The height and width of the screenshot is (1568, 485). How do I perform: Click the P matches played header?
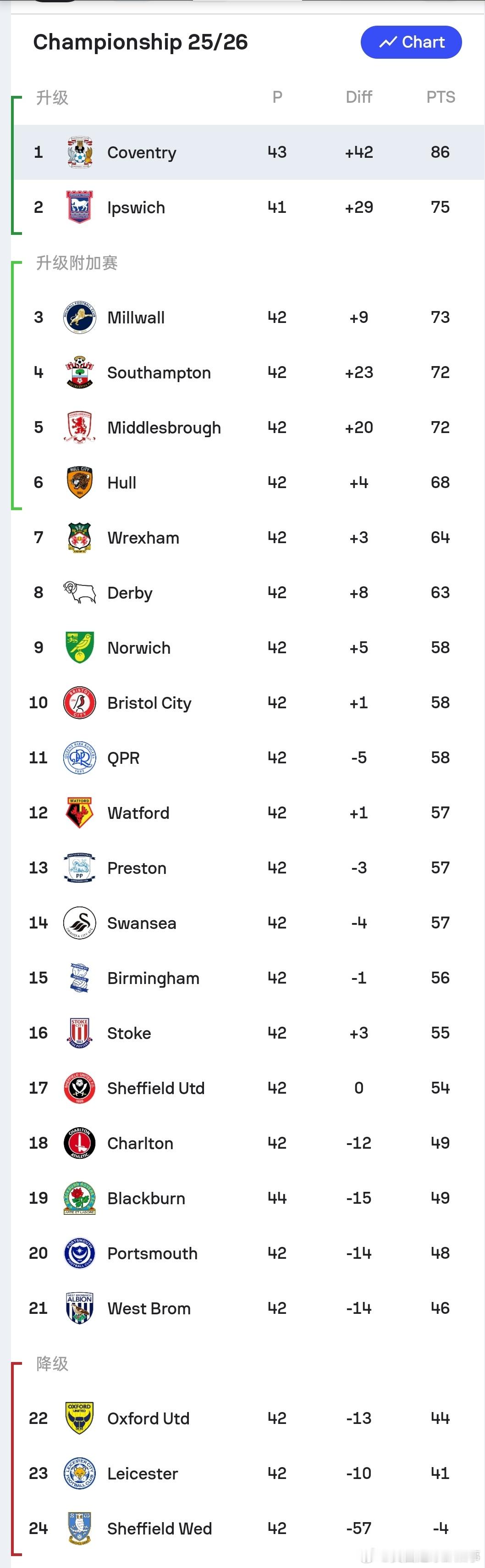point(277,97)
